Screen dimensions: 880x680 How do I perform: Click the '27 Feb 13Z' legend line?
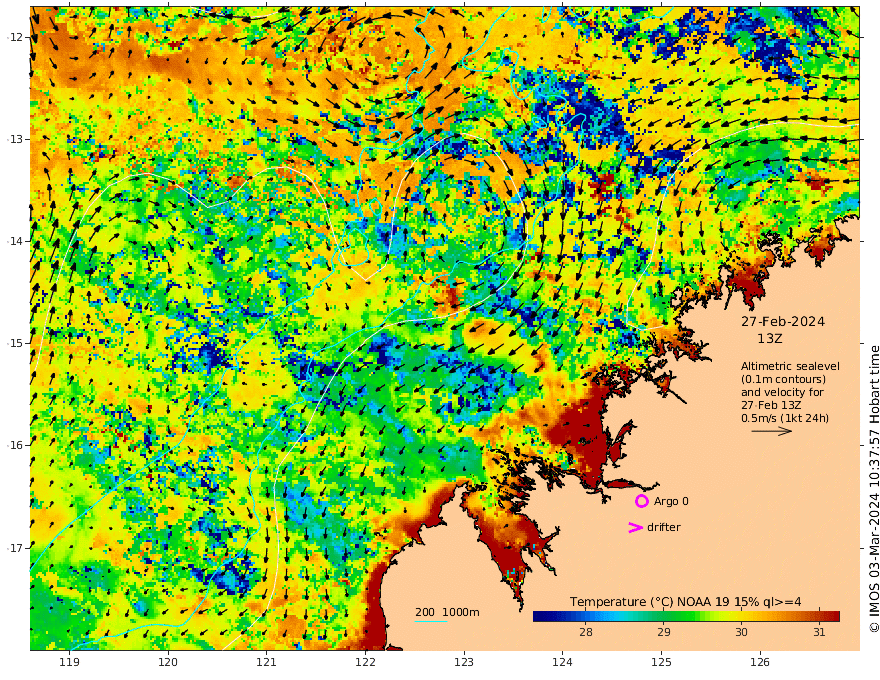pyautogui.click(x=771, y=405)
